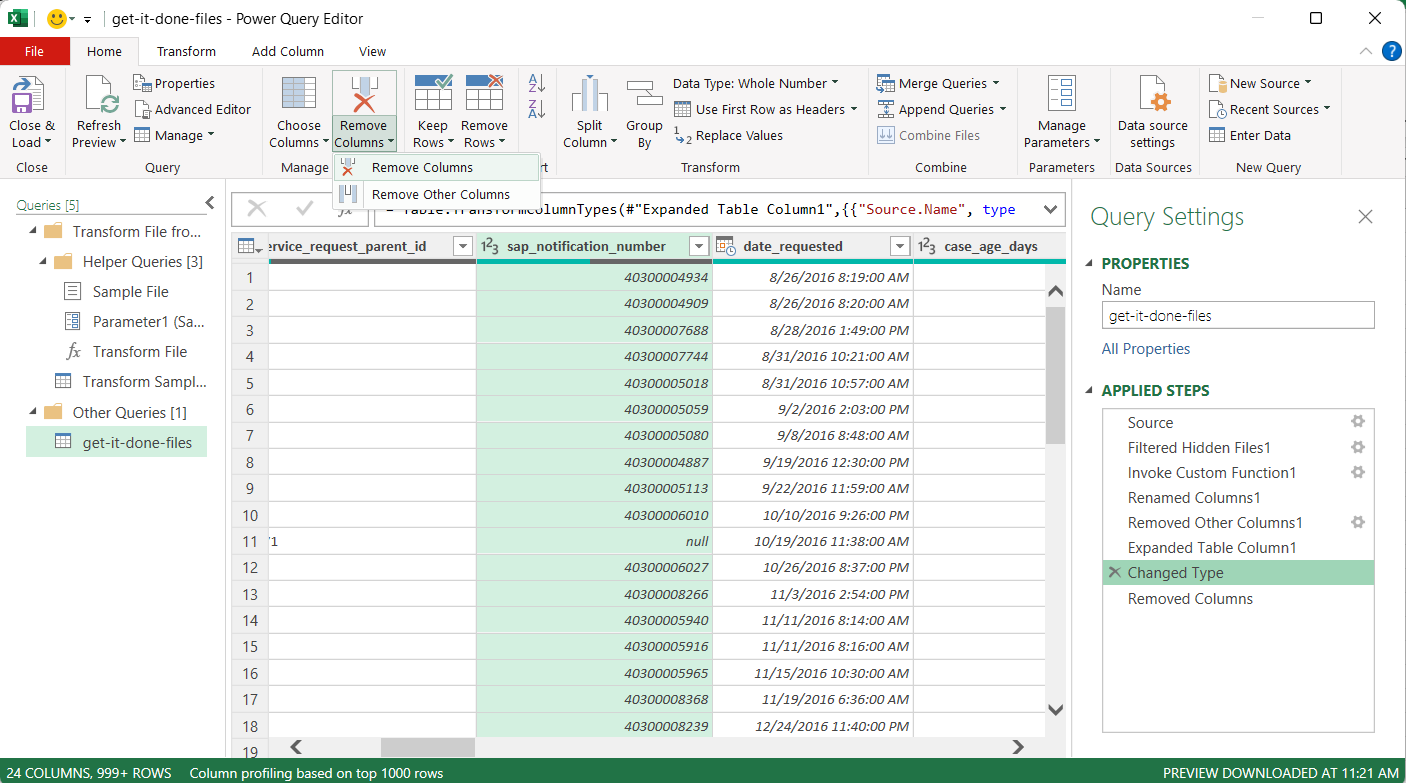Select the get-it-done-files query
The image size is (1406, 783).
point(117,442)
